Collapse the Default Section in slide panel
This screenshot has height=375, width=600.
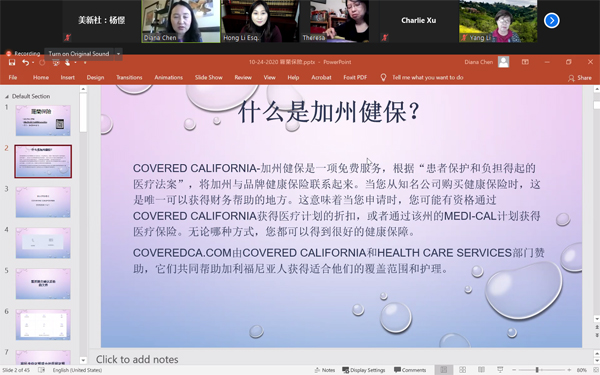coord(7,96)
